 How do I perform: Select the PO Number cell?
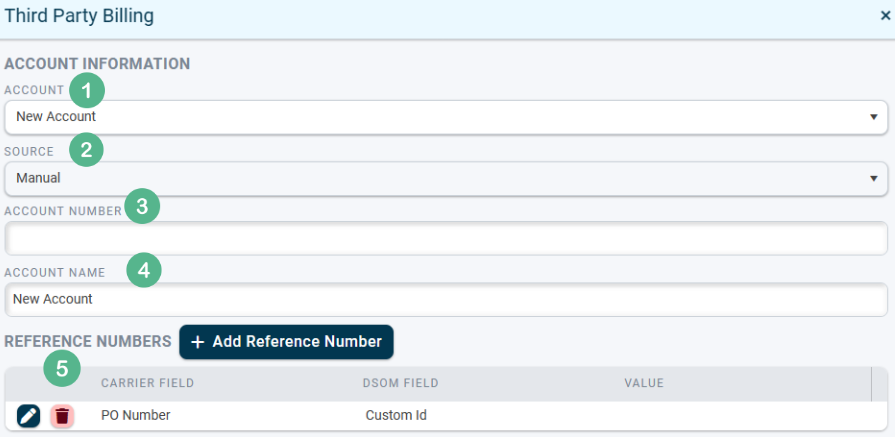pos(136,415)
